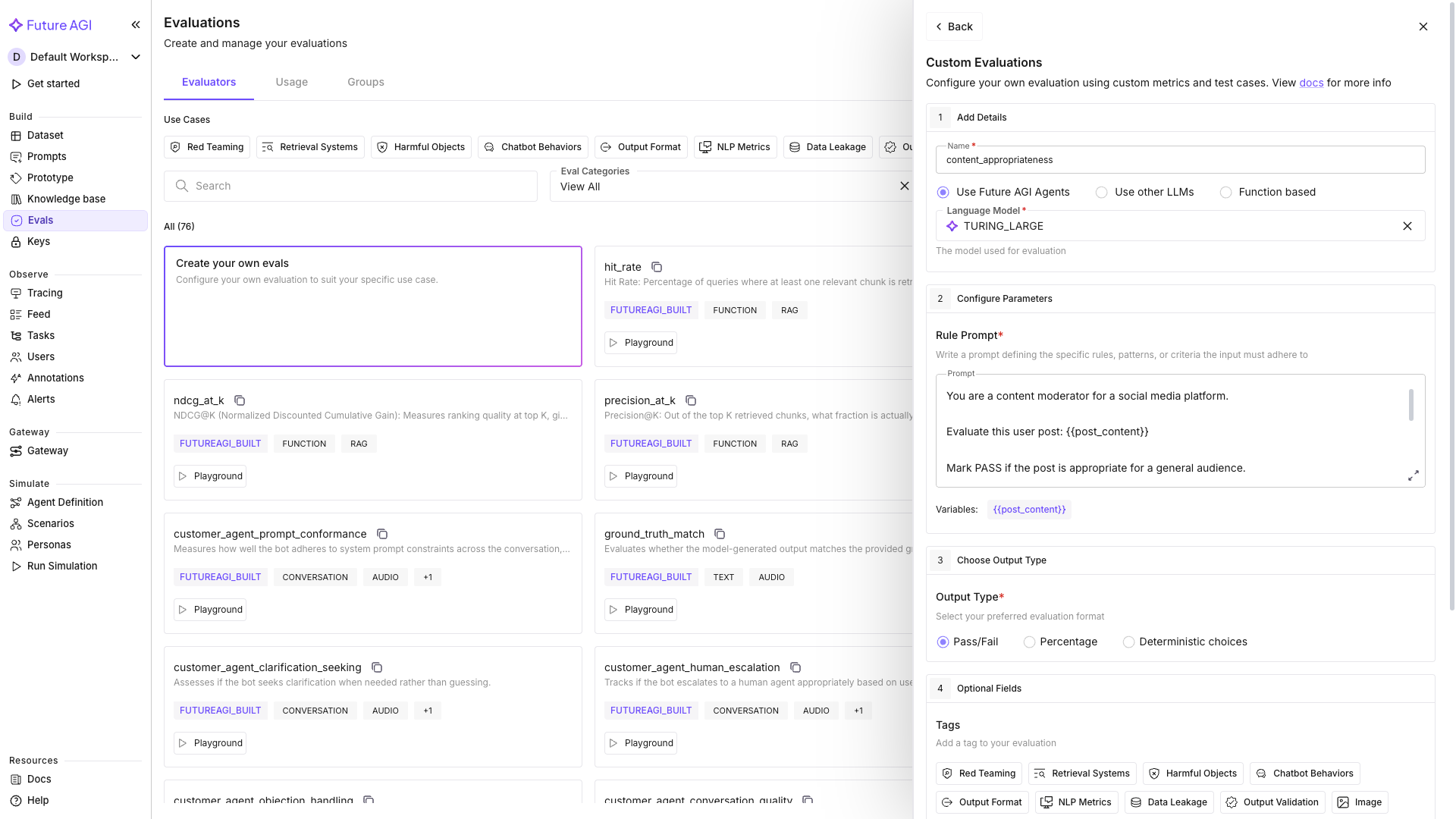
Task: Copy the hit_rate evaluator name
Action: pyautogui.click(x=657, y=267)
